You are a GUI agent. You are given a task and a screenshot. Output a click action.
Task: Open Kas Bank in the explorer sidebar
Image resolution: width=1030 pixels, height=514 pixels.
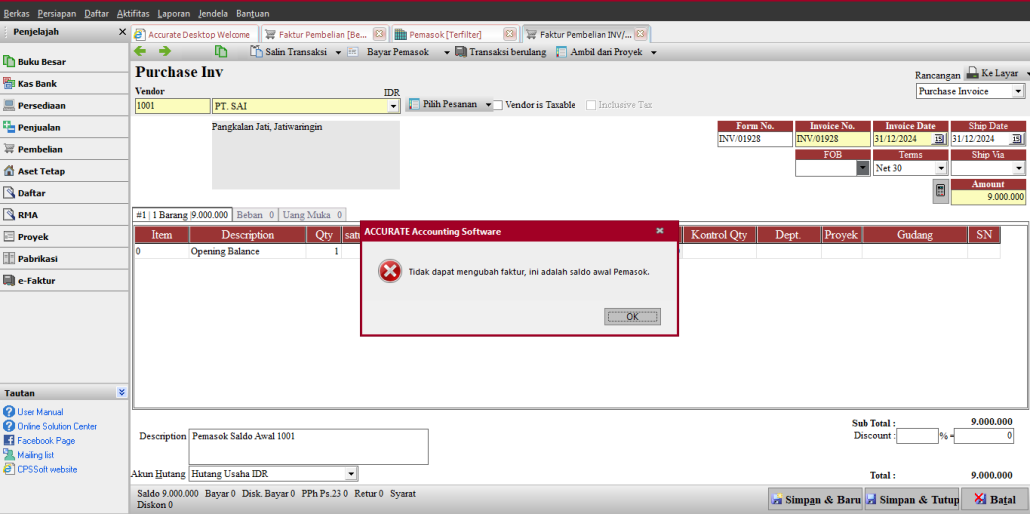click(38, 84)
